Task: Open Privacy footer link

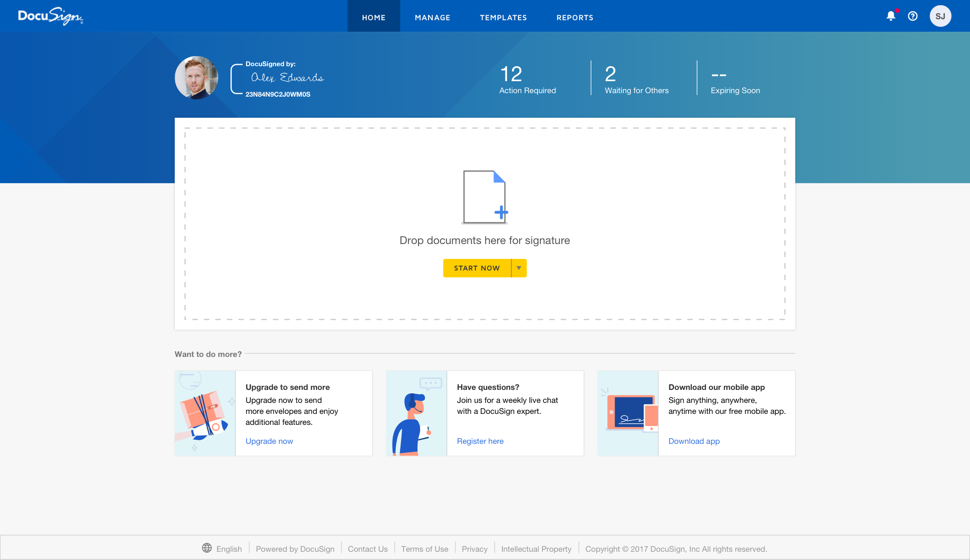Action: tap(474, 549)
